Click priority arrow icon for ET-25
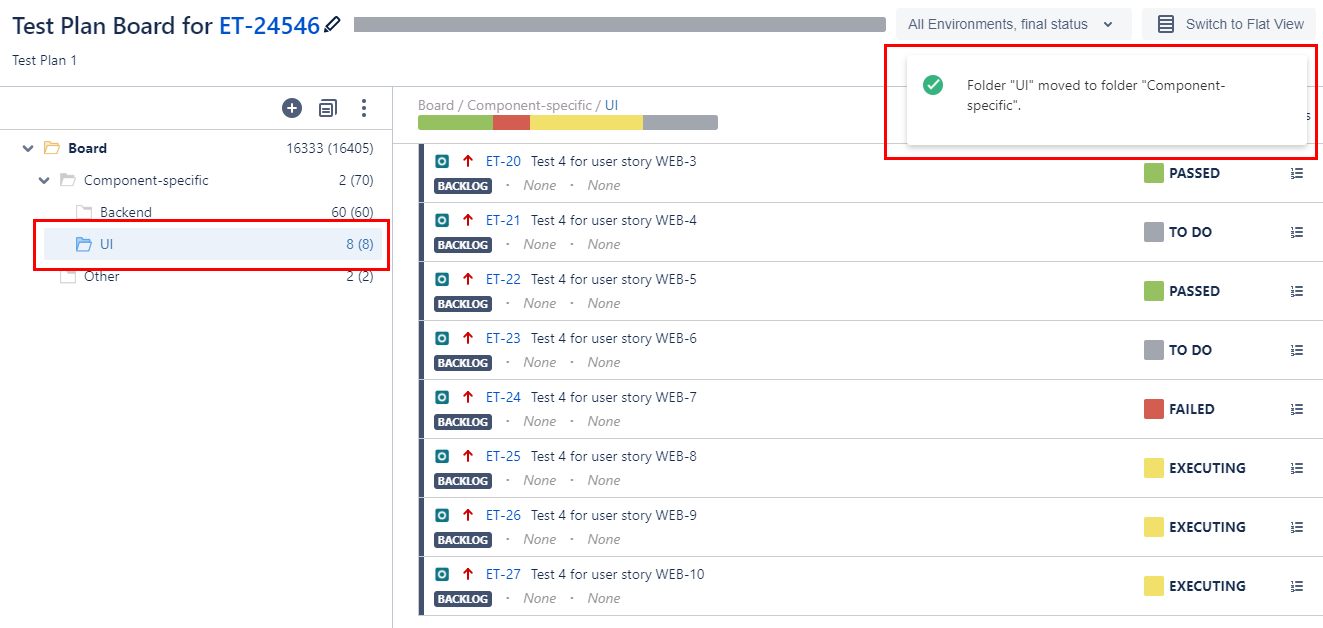 [468, 456]
